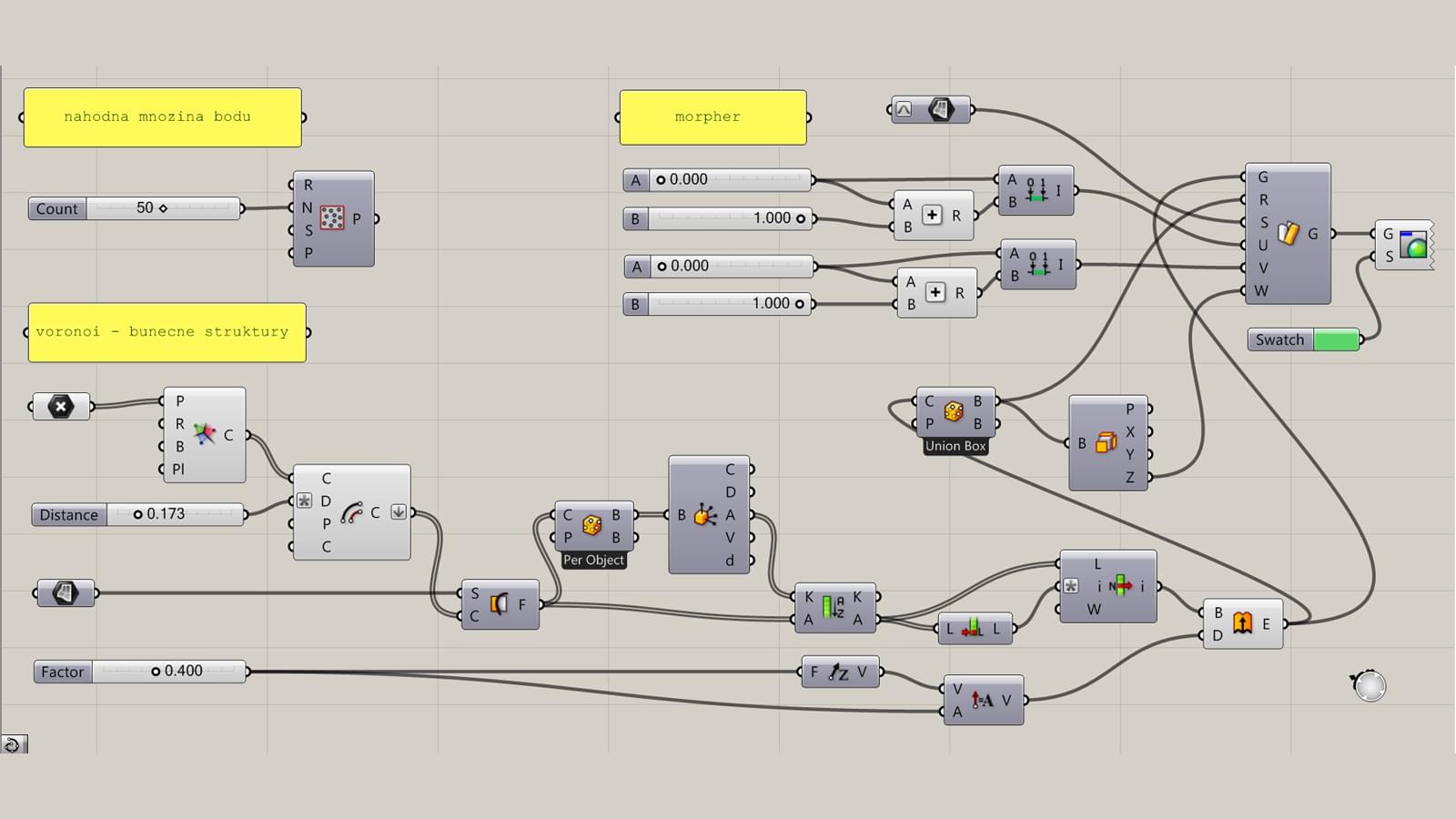Select the Deconstruct Brep component icon
This screenshot has height=819, width=1456.
[x=705, y=515]
